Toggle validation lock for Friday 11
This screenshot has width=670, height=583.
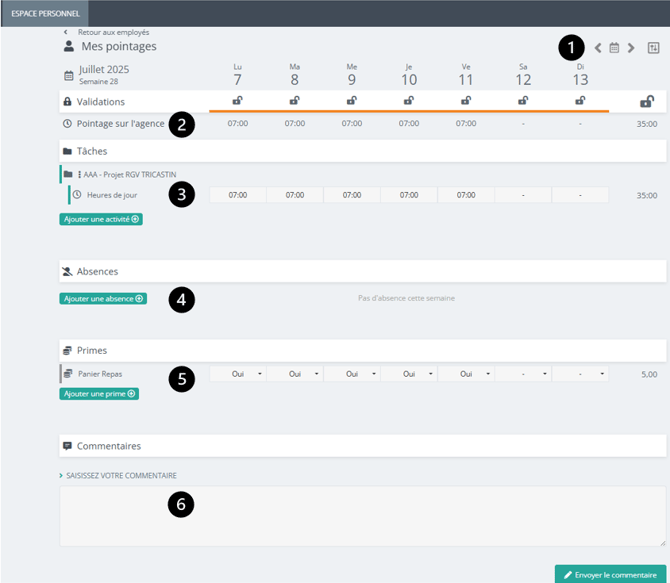click(x=466, y=101)
